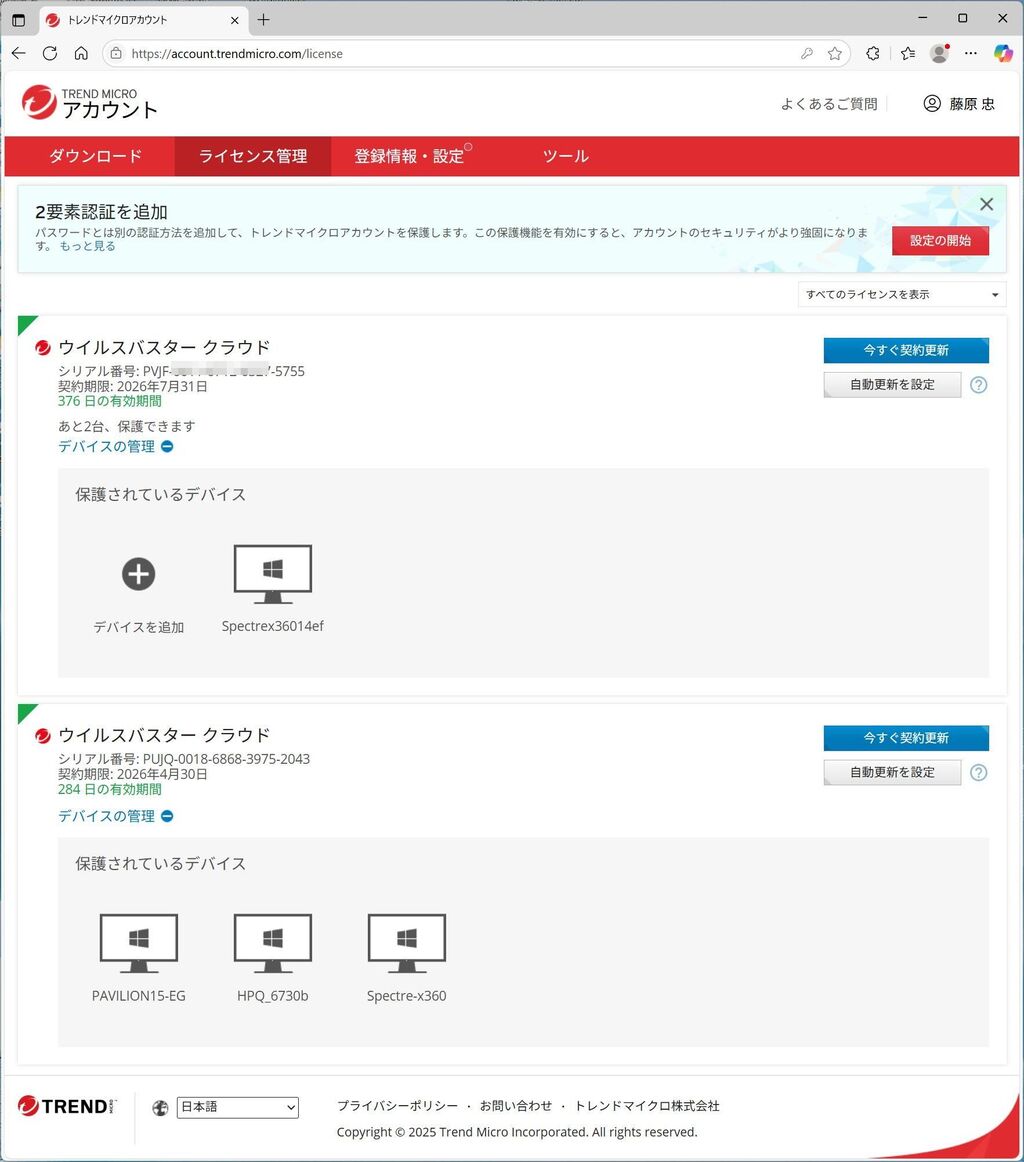Click the address bar URL field

point(459,53)
